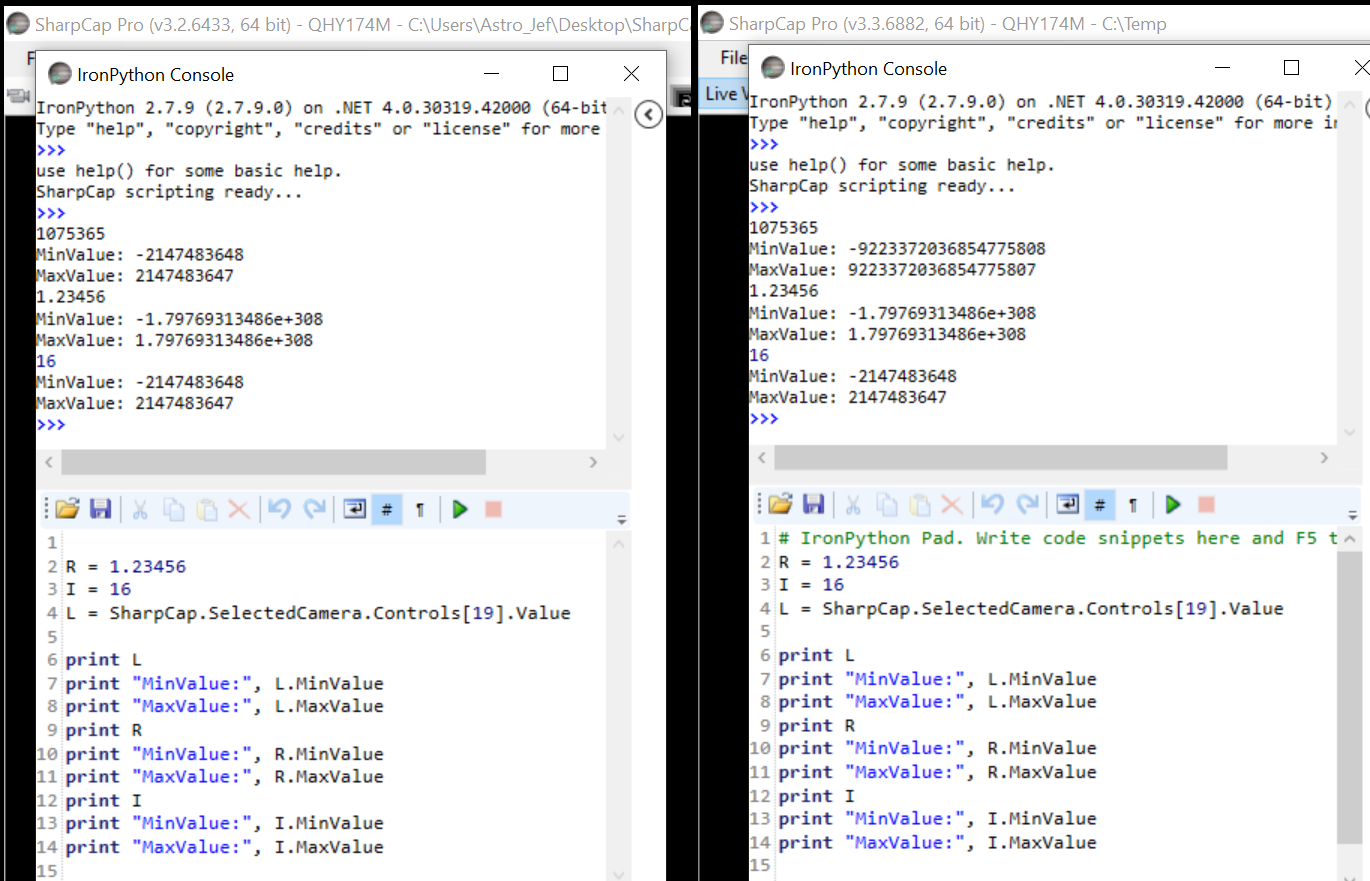The height and width of the screenshot is (881, 1370).
Task: Run the script with green play in left console
Action: coord(460,509)
